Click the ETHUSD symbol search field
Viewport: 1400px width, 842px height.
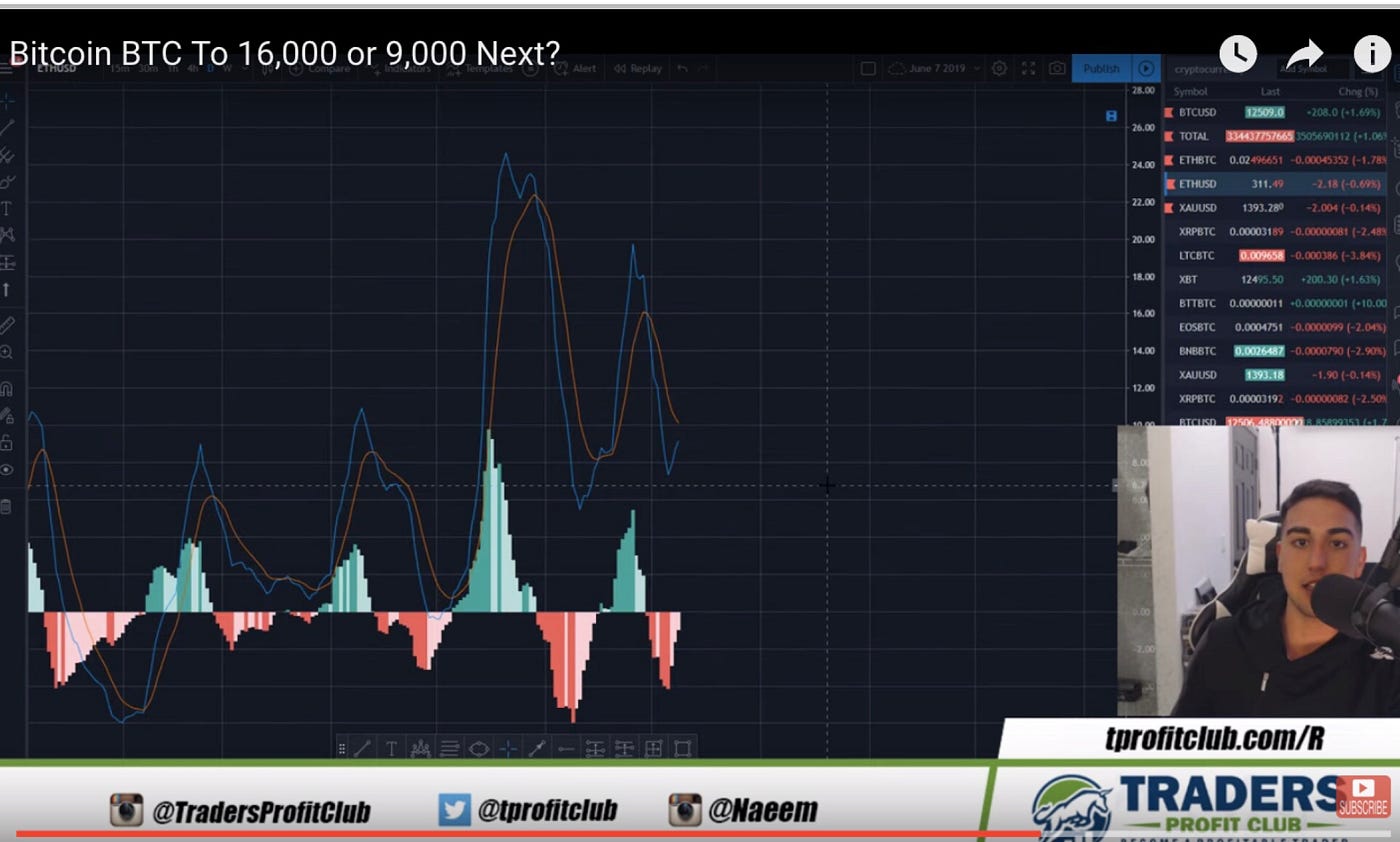pos(58,68)
